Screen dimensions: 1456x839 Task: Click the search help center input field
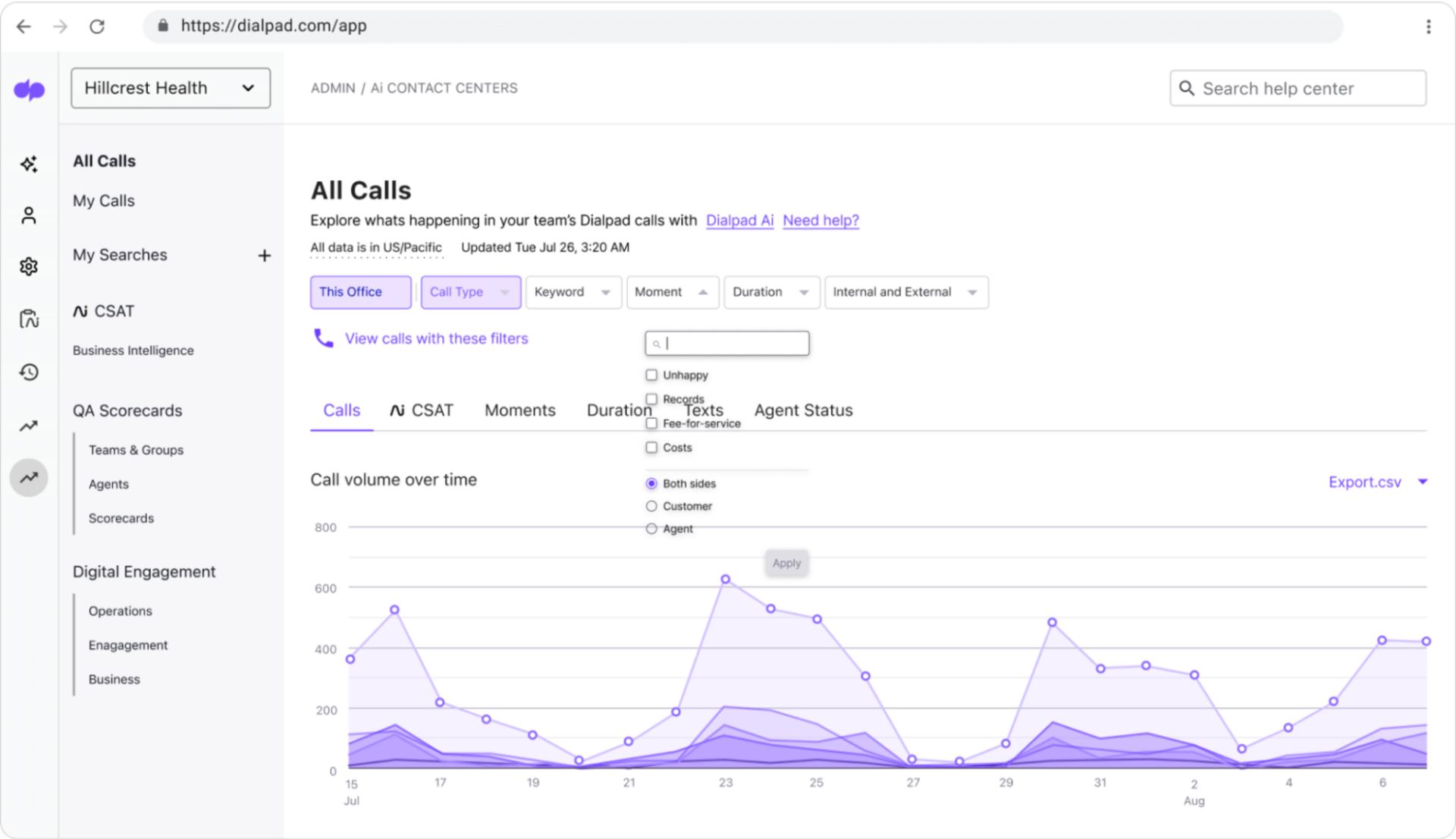[x=1298, y=88]
